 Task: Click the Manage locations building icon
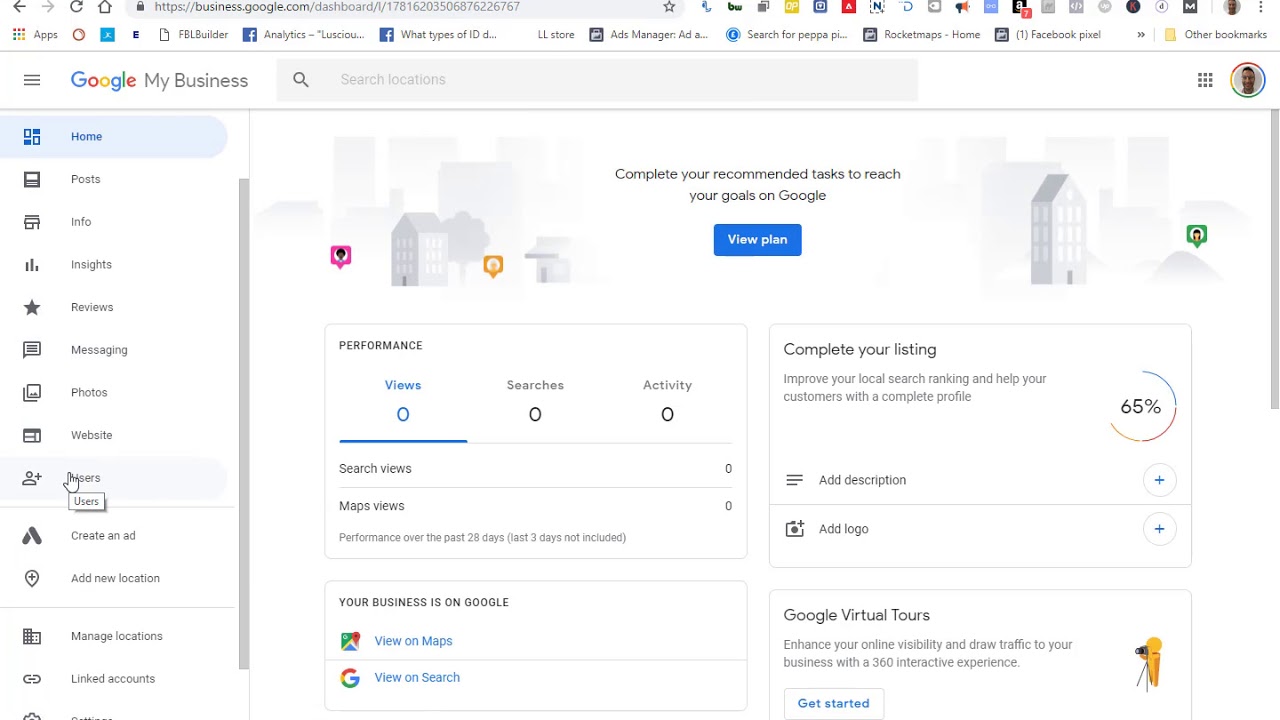(x=32, y=636)
